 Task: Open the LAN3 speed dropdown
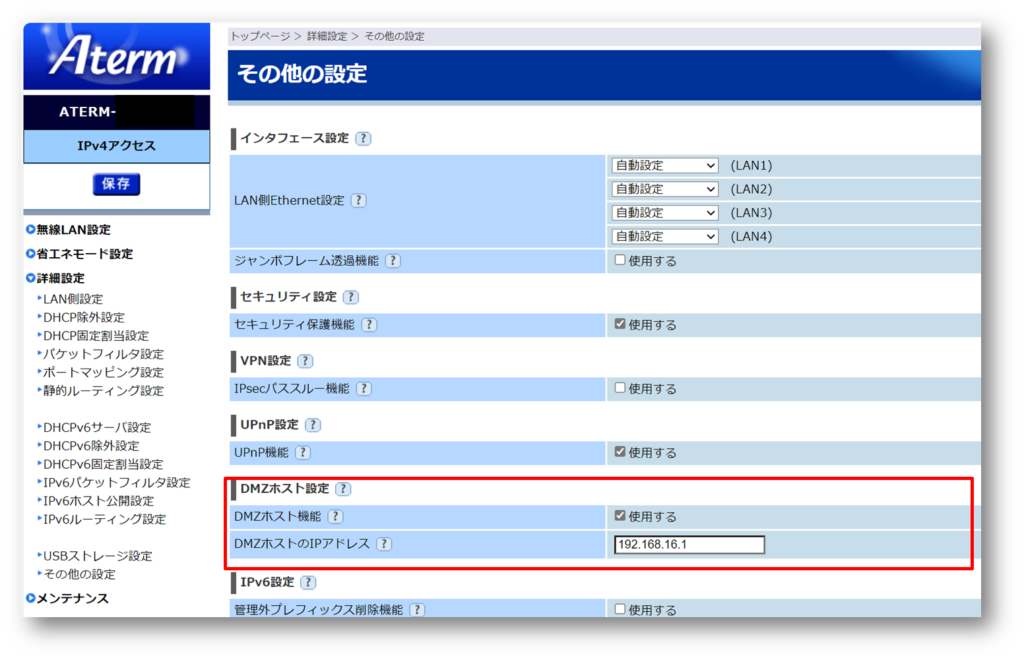pyautogui.click(x=665, y=213)
